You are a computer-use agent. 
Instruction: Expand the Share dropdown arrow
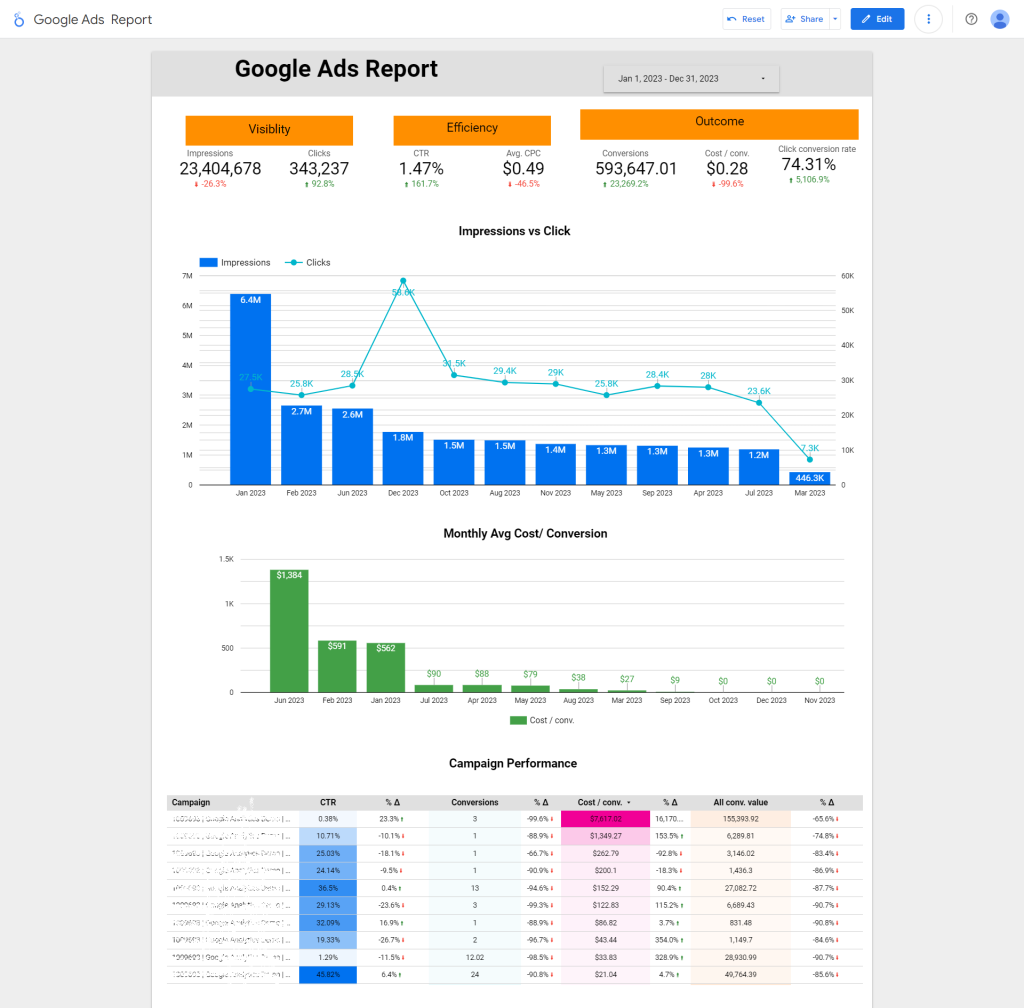[835, 19]
